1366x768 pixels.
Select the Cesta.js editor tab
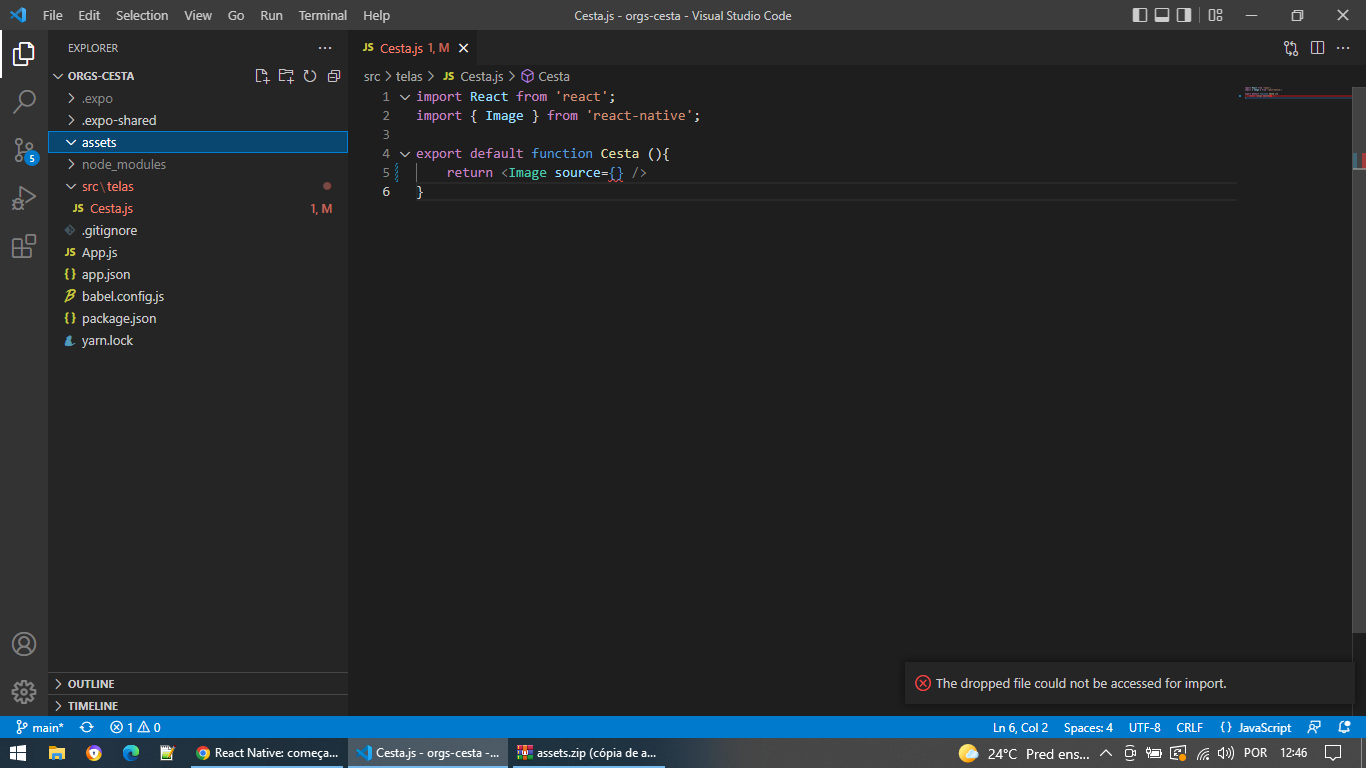point(402,48)
